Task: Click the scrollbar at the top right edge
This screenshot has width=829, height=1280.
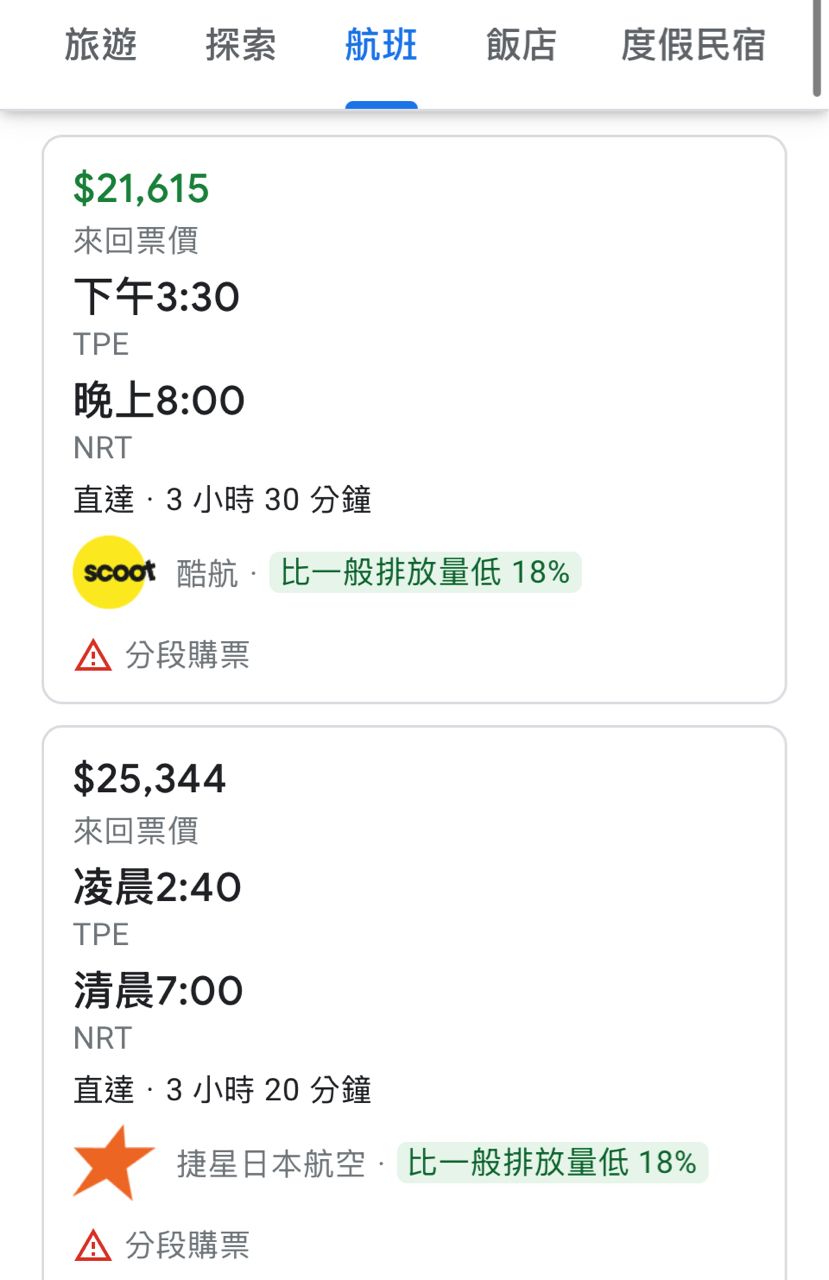Action: pos(817,50)
